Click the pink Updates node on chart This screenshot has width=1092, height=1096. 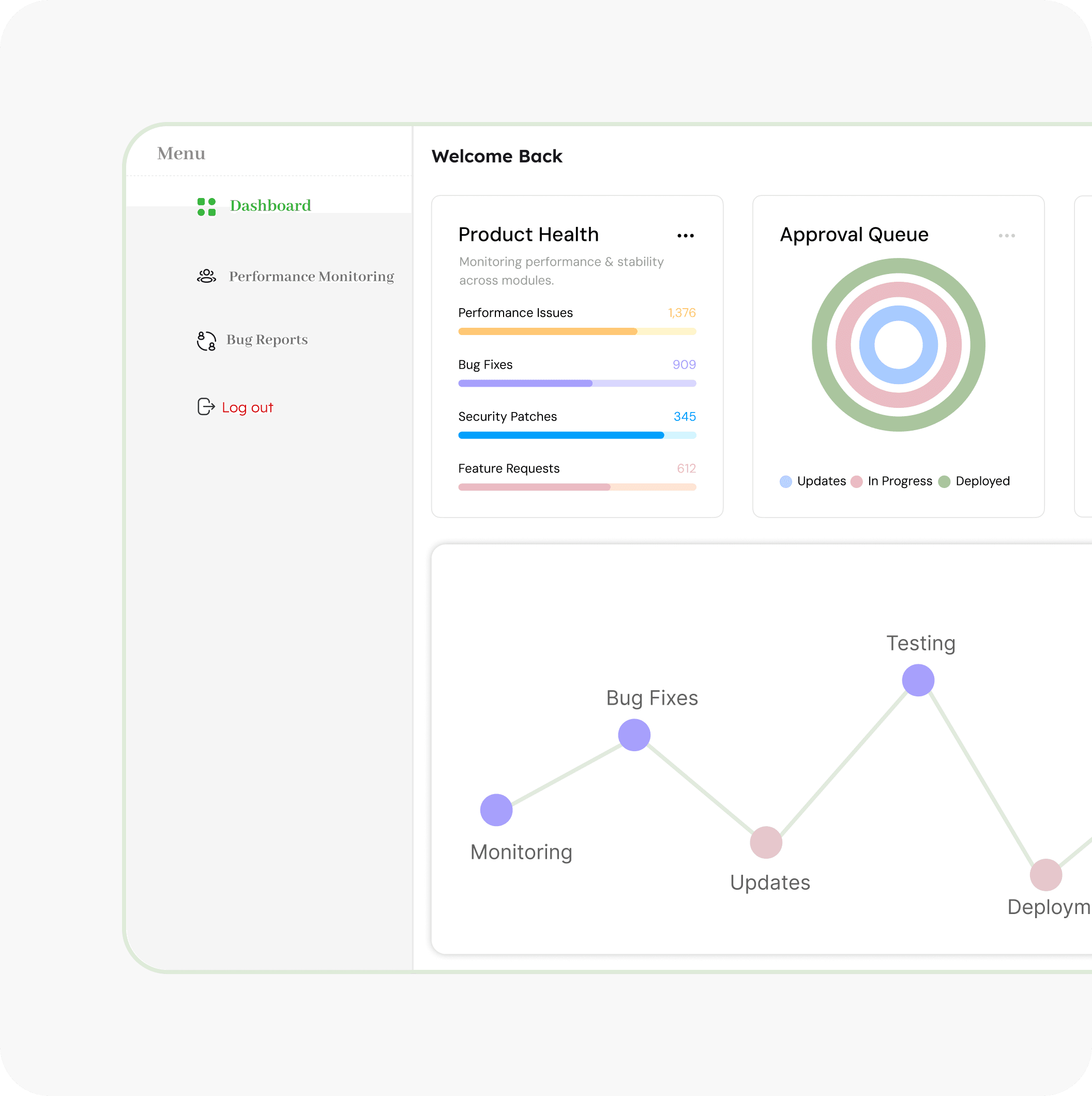click(x=766, y=843)
